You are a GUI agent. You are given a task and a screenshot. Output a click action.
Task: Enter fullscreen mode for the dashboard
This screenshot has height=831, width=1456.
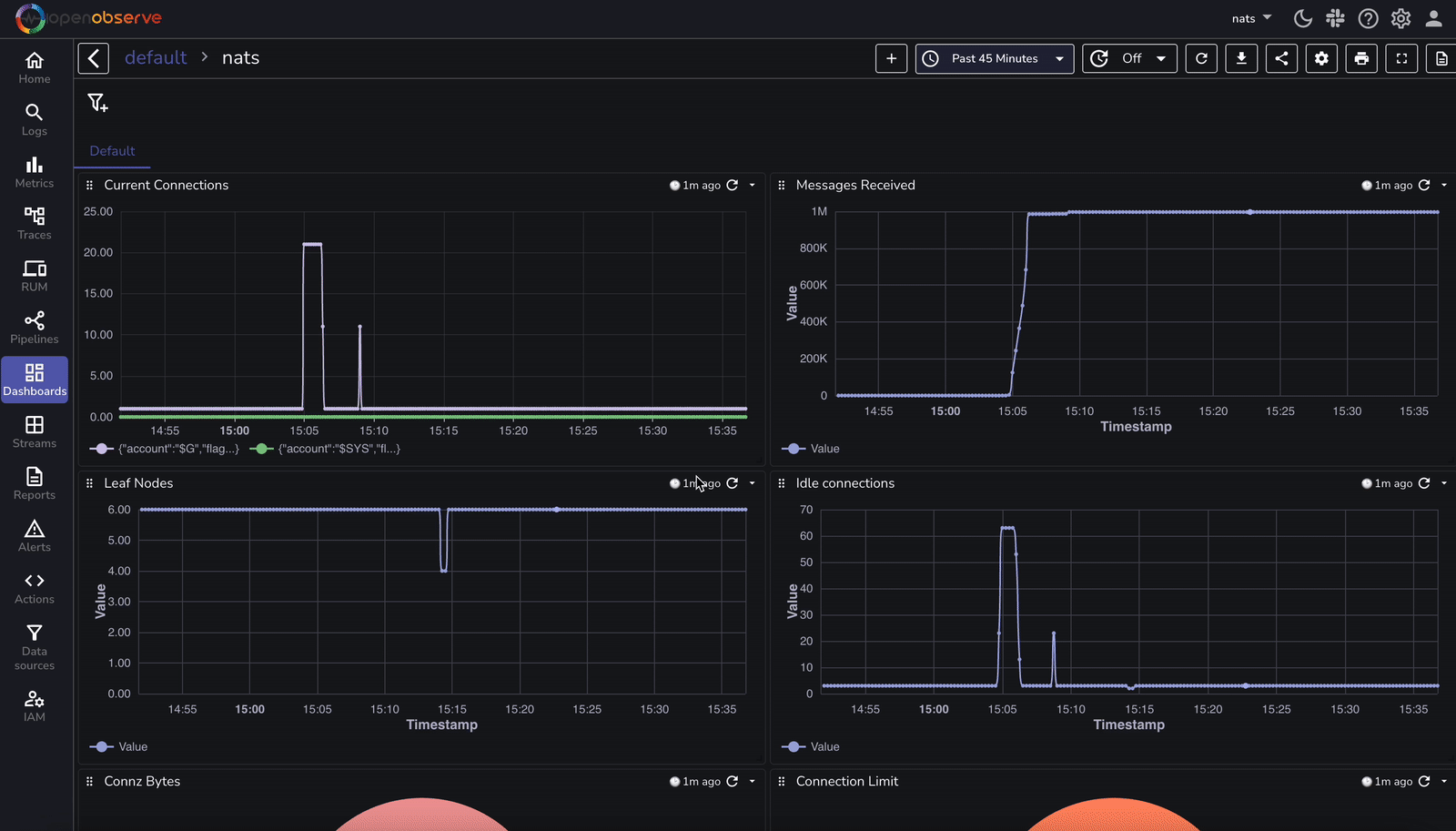pyautogui.click(x=1401, y=58)
